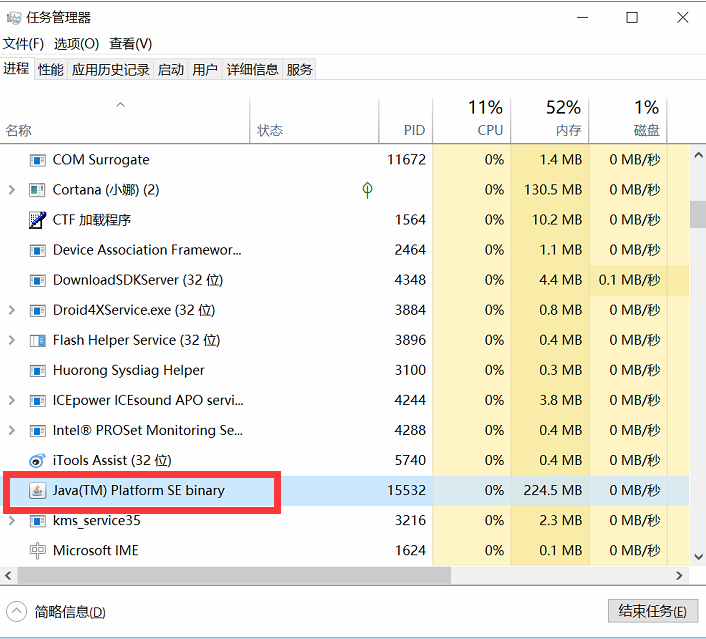Click PID 11672 of COM Surrogate
Screen dimensions: 706x639
coord(406,160)
